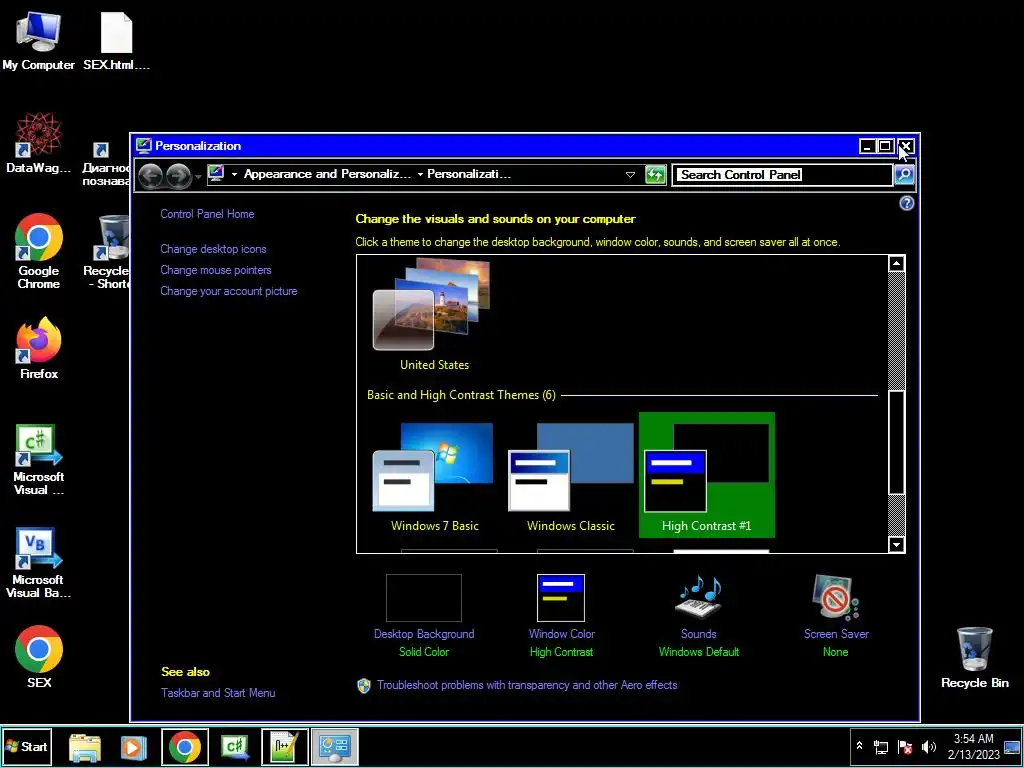Show hidden system tray icons

click(x=859, y=746)
